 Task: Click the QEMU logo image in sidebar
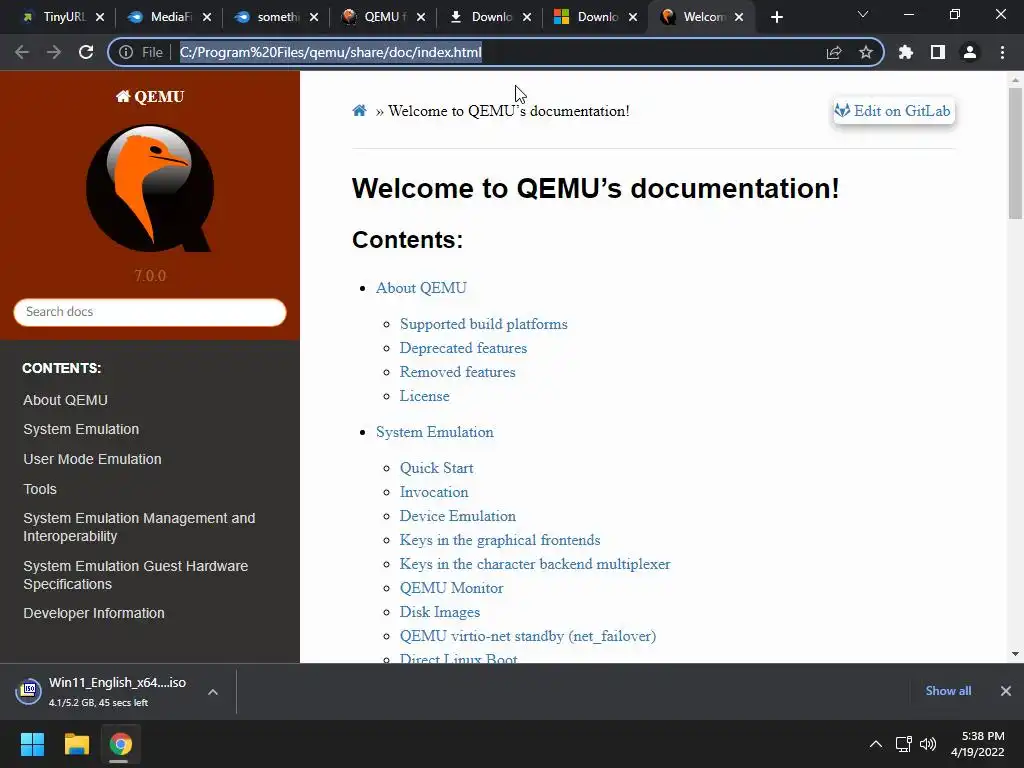[150, 188]
